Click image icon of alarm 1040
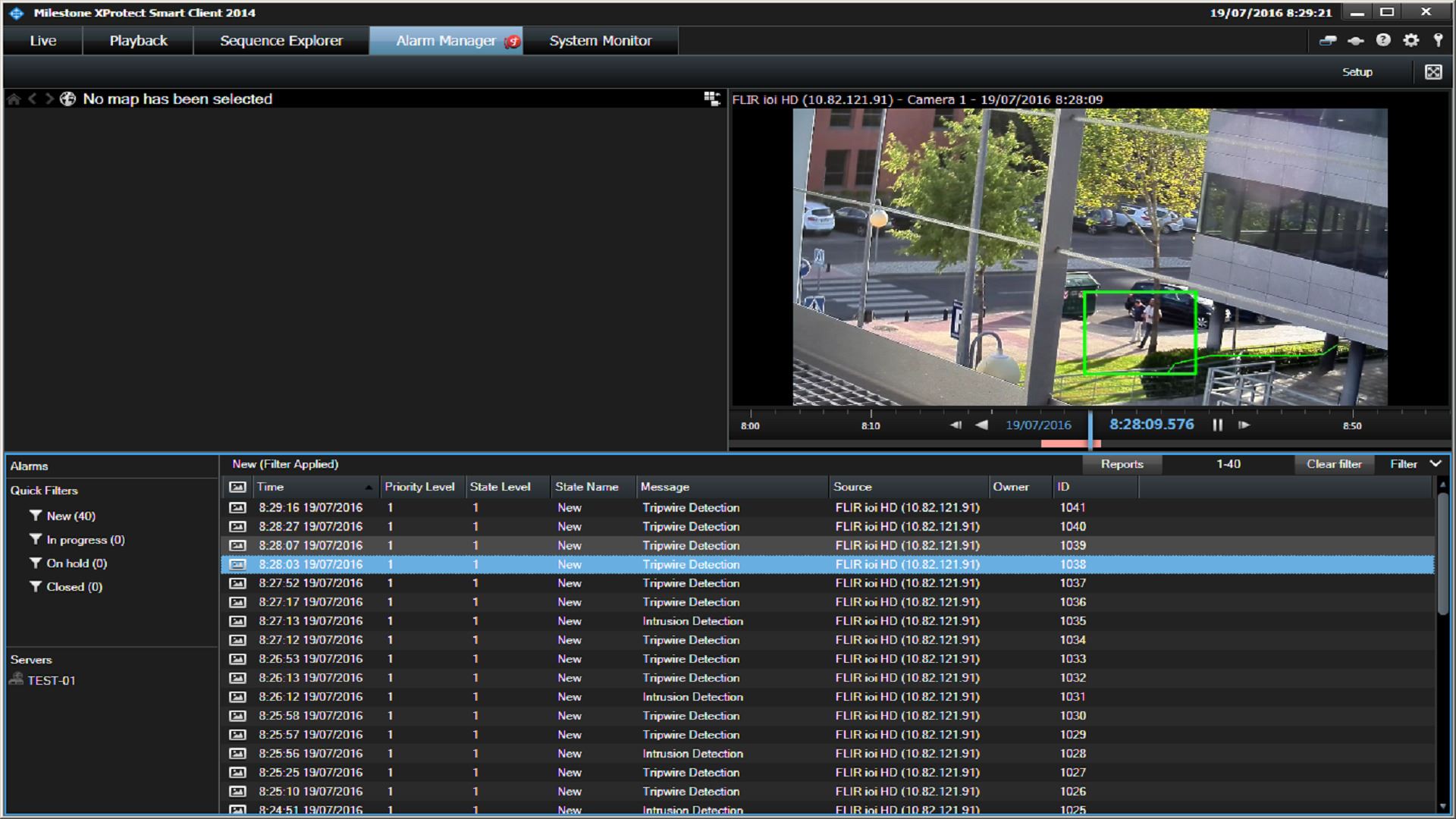The width and height of the screenshot is (1456, 819). point(237,527)
